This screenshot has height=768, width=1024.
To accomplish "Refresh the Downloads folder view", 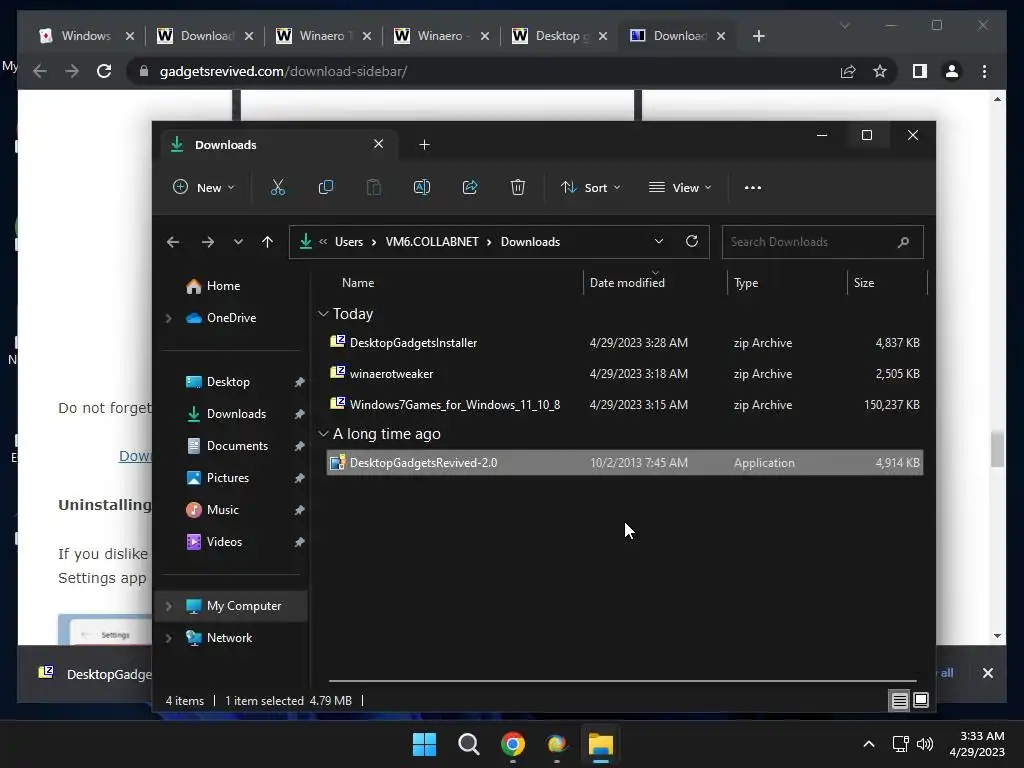I will pos(692,242).
